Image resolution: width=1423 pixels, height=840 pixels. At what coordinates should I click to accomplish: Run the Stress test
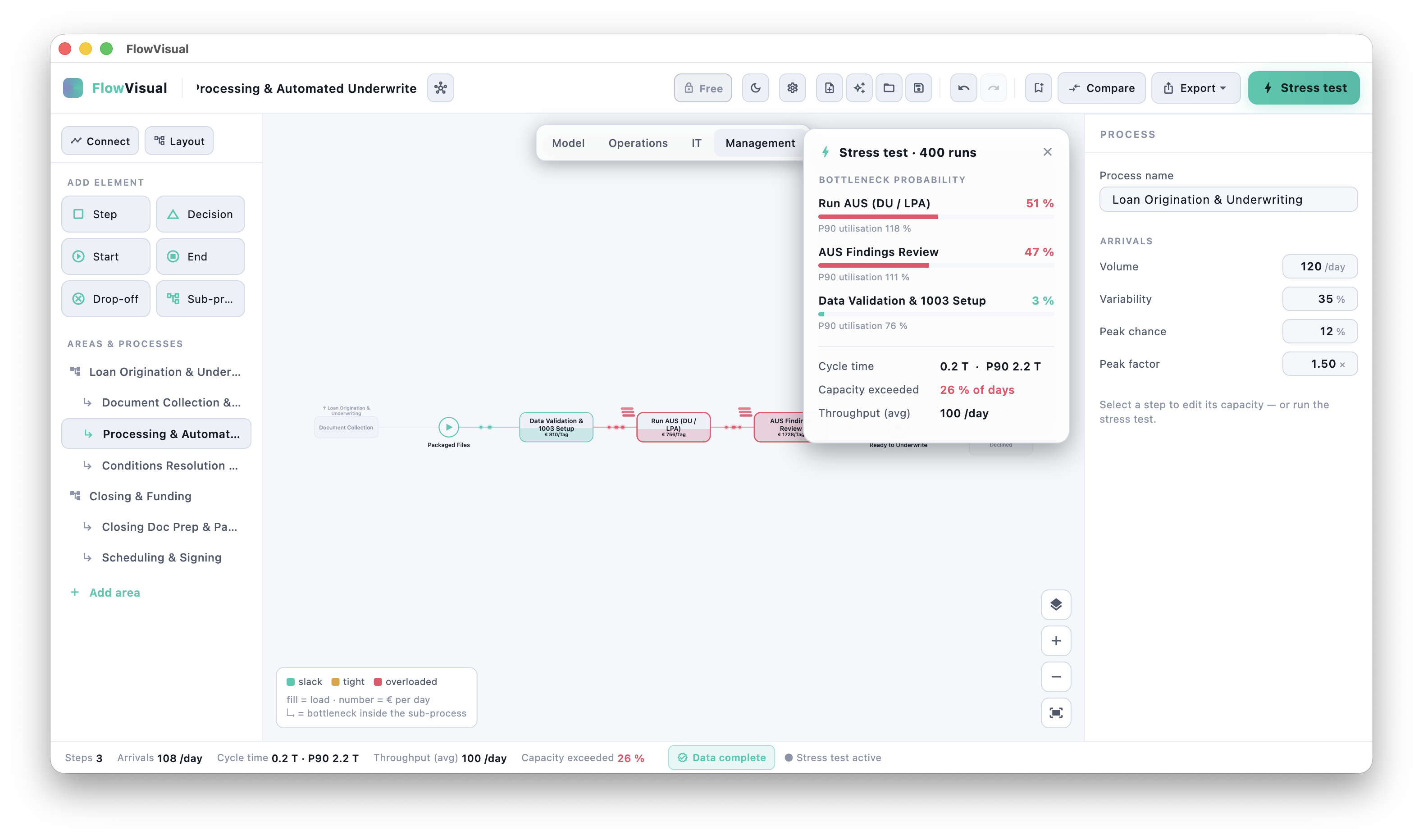(1304, 88)
